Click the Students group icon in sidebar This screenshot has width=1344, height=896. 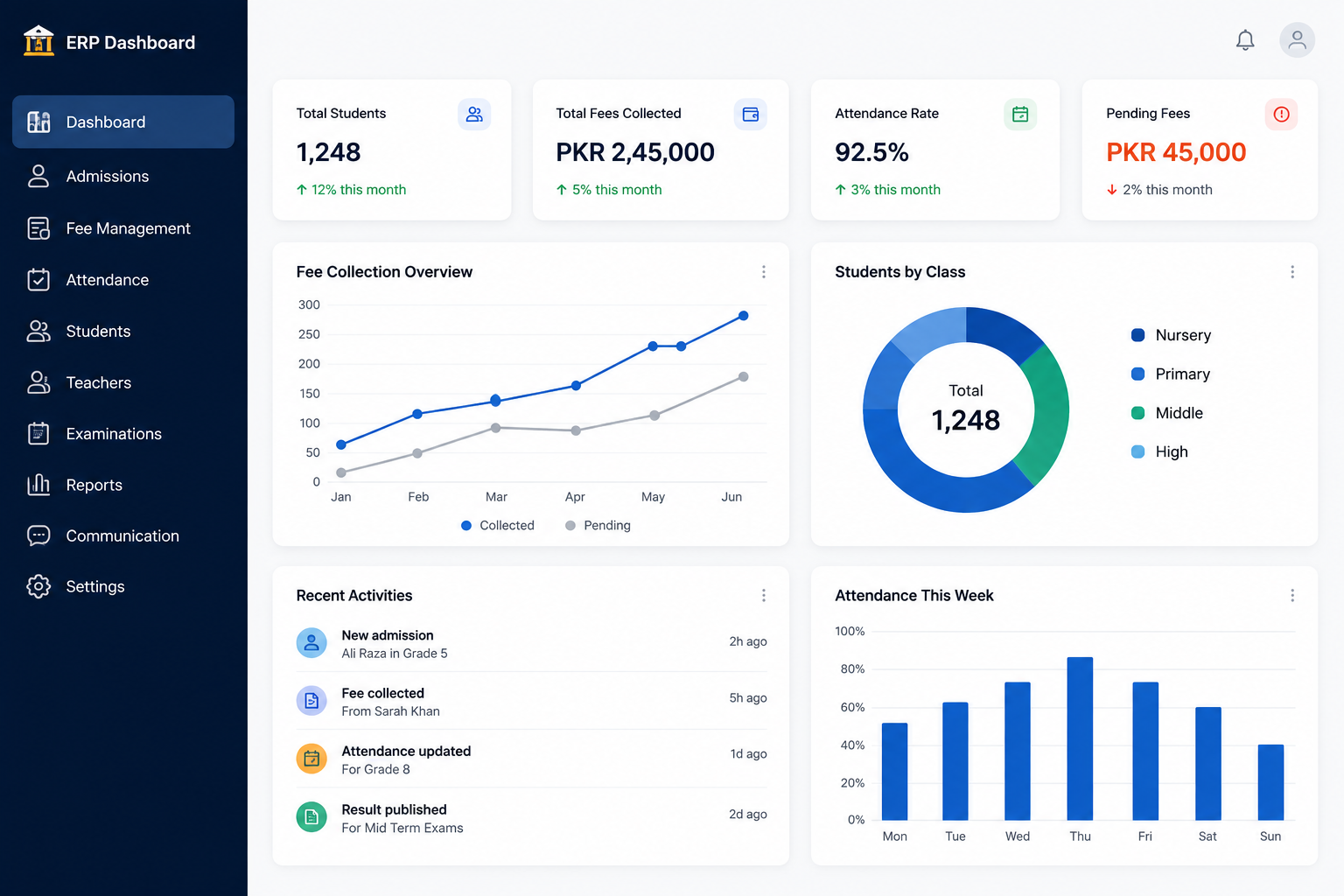38,331
